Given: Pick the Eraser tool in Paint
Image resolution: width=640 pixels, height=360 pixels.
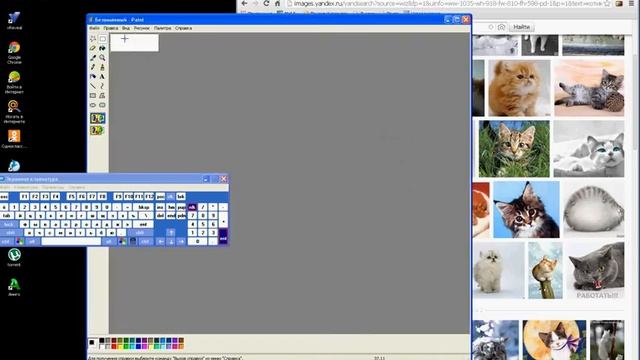Looking at the screenshot, I should pyautogui.click(x=93, y=48).
